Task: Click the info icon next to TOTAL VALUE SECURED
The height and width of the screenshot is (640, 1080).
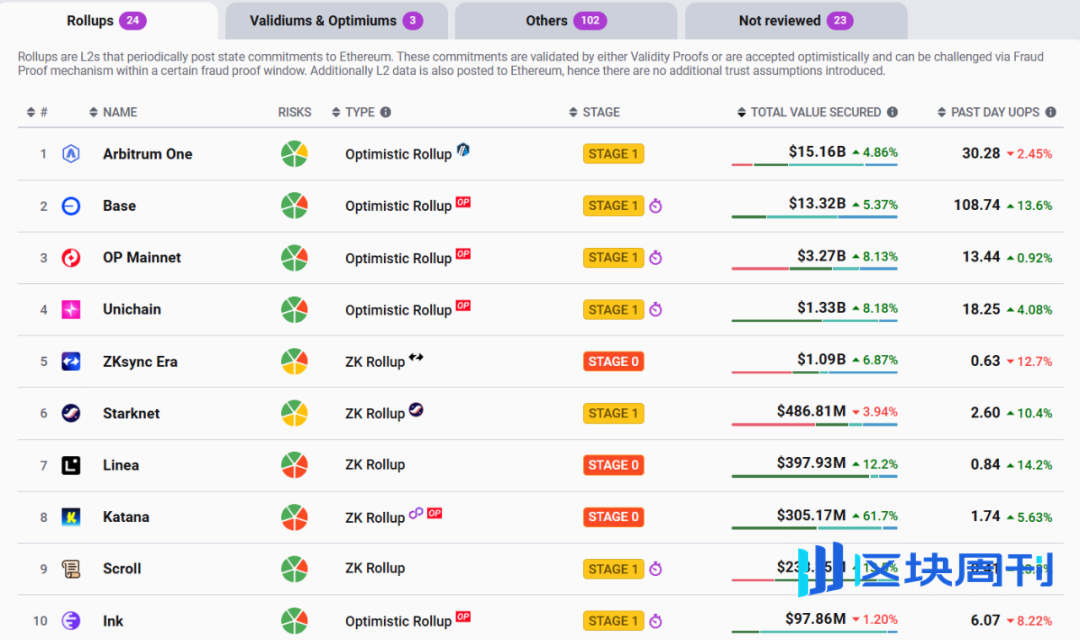Action: 893,112
